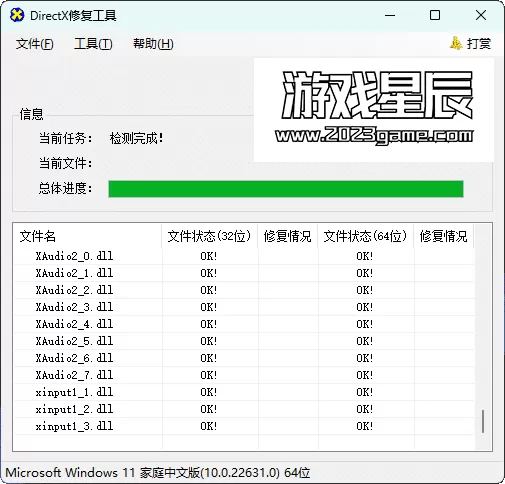Screen dimensions: 505x484
Task: Minimize the DirectX修复工具 window
Action: [x=390, y=15]
